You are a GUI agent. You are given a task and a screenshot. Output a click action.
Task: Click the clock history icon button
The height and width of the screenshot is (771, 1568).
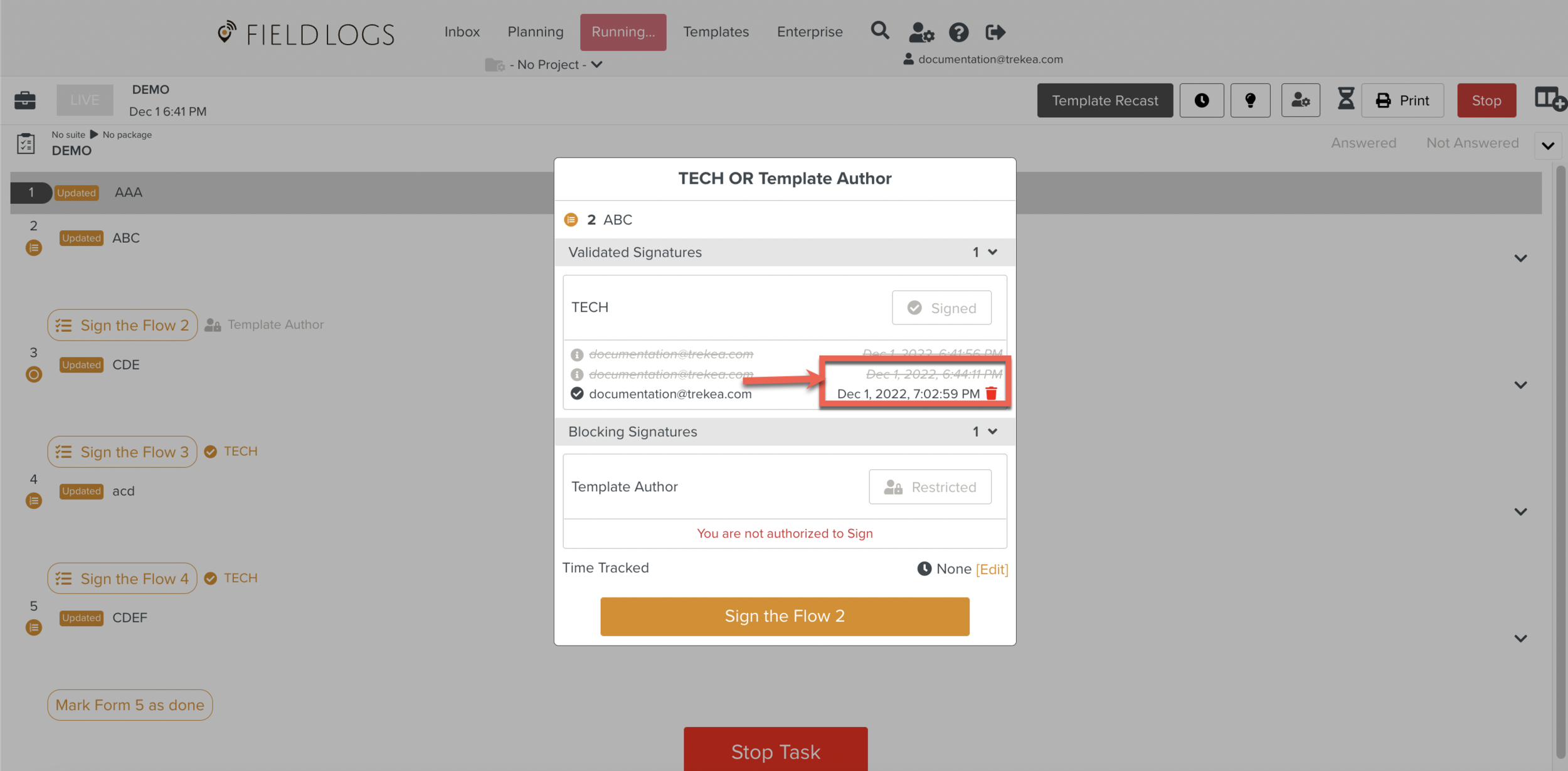tap(1201, 100)
